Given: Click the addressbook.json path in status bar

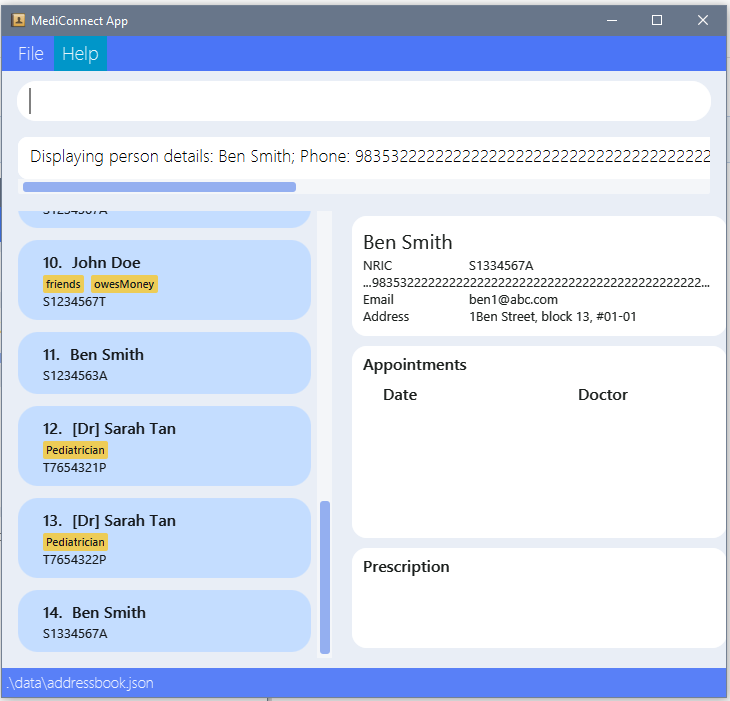Looking at the screenshot, I should 80,683.
